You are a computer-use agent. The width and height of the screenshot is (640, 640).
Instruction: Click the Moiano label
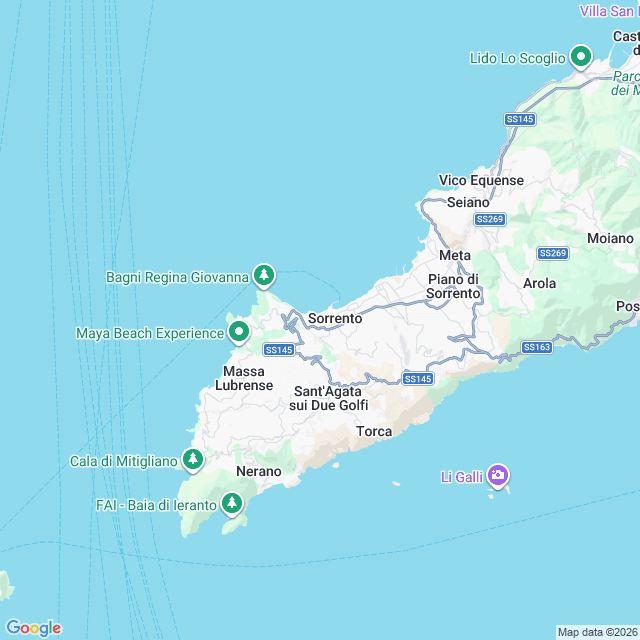[610, 238]
